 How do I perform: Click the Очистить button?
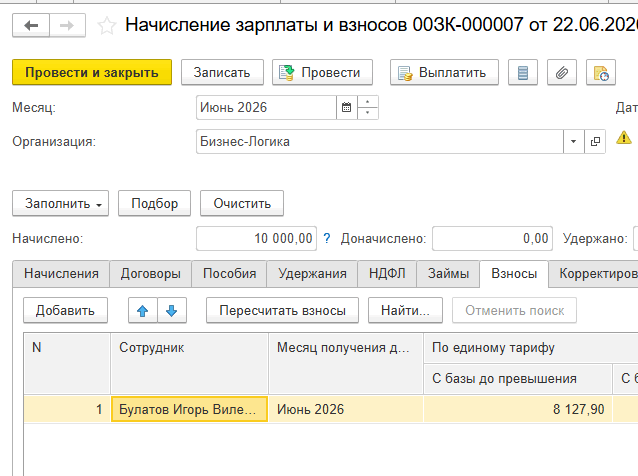pos(242,203)
